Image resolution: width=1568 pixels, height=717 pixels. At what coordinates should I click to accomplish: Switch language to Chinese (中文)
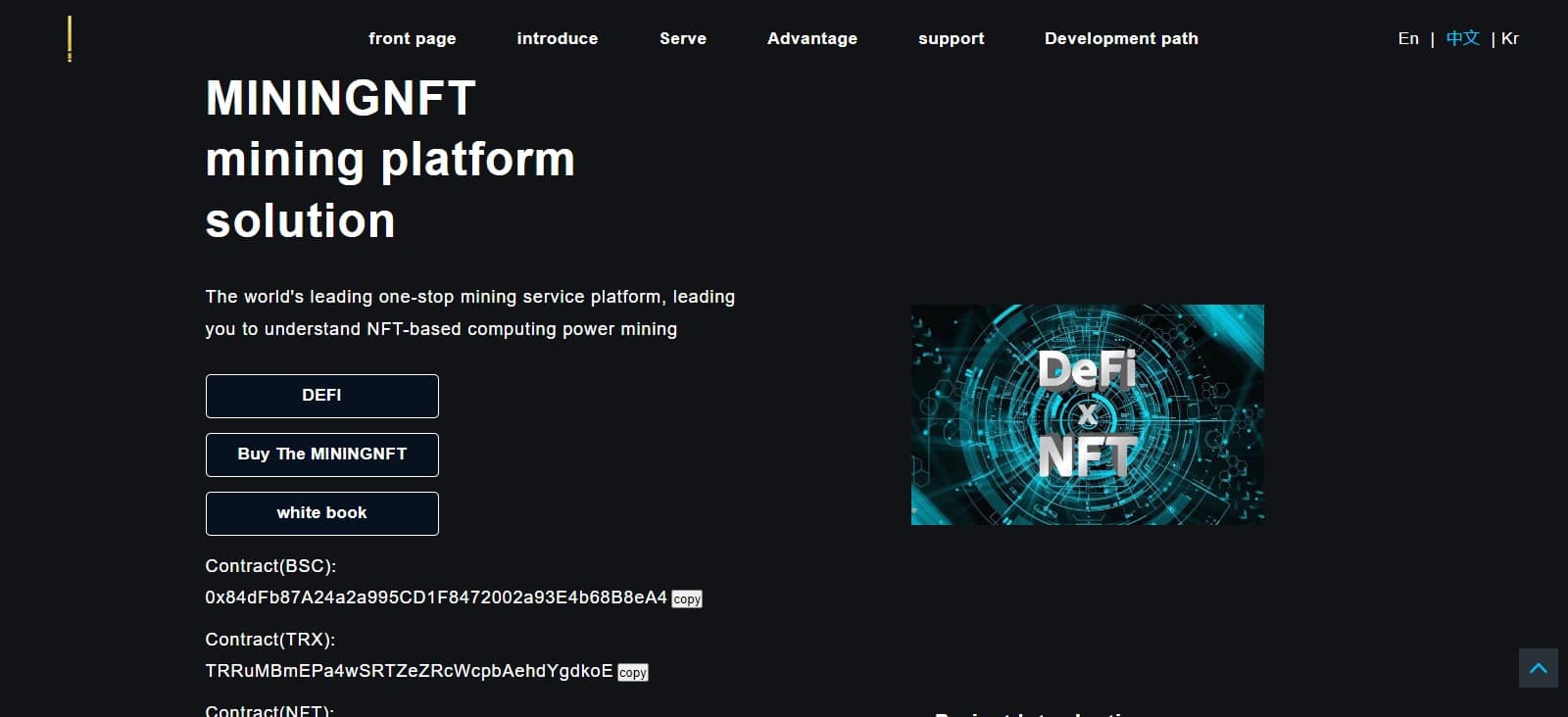pyautogui.click(x=1462, y=38)
